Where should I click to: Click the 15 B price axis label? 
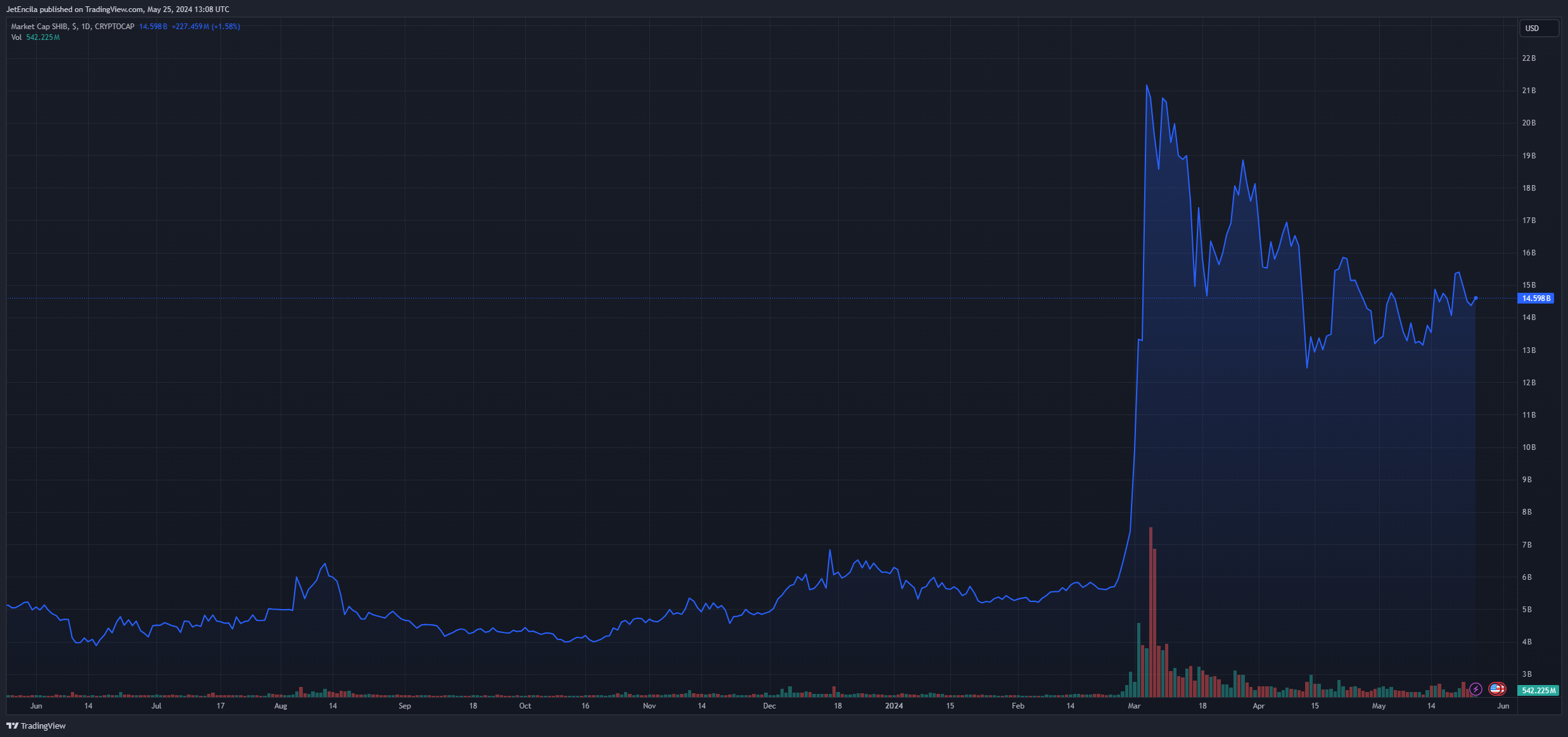tap(1529, 285)
